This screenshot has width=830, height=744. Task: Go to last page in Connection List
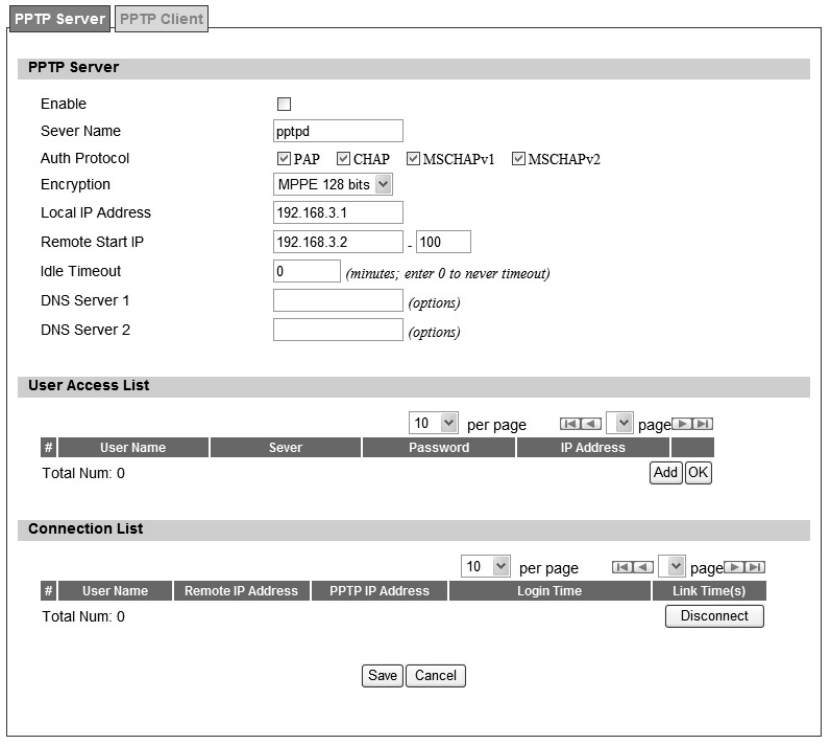pyautogui.click(x=755, y=568)
